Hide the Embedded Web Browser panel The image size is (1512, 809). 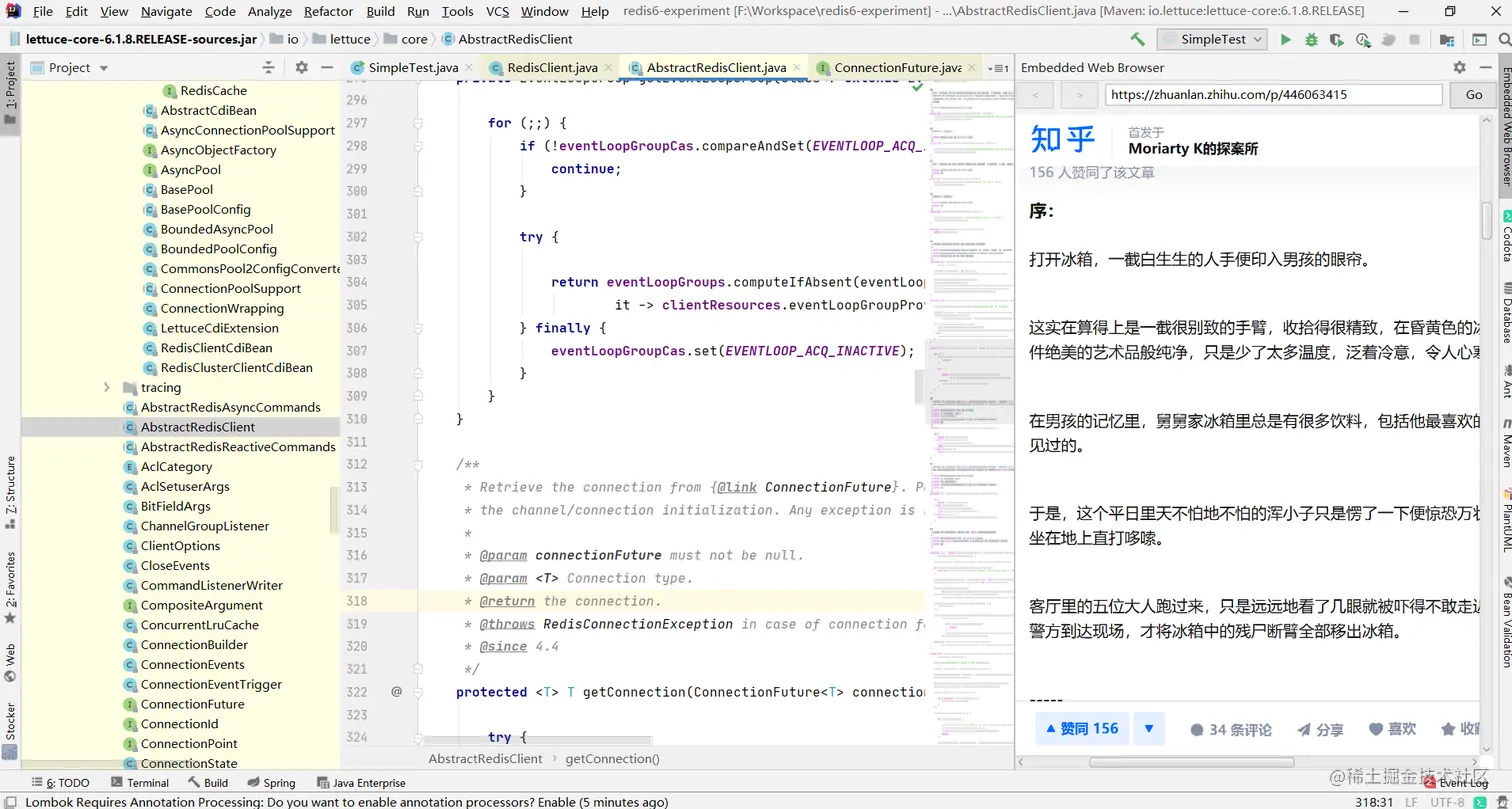point(1484,67)
